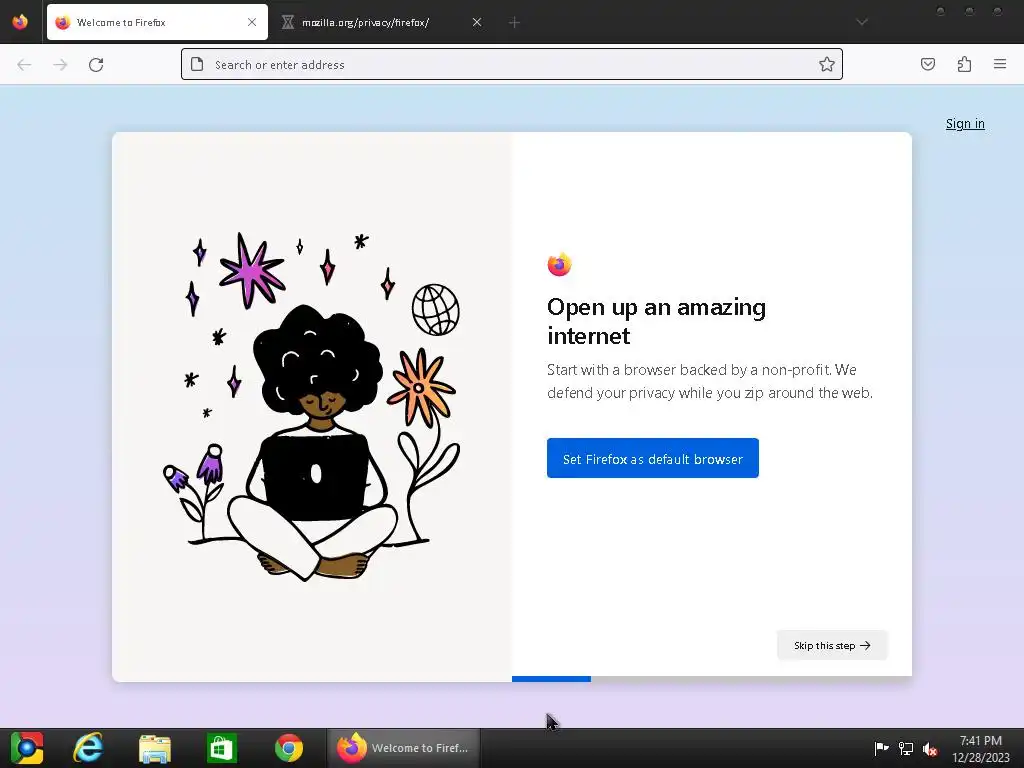1024x768 pixels.
Task: Click the Sign in link
Action: click(x=965, y=123)
